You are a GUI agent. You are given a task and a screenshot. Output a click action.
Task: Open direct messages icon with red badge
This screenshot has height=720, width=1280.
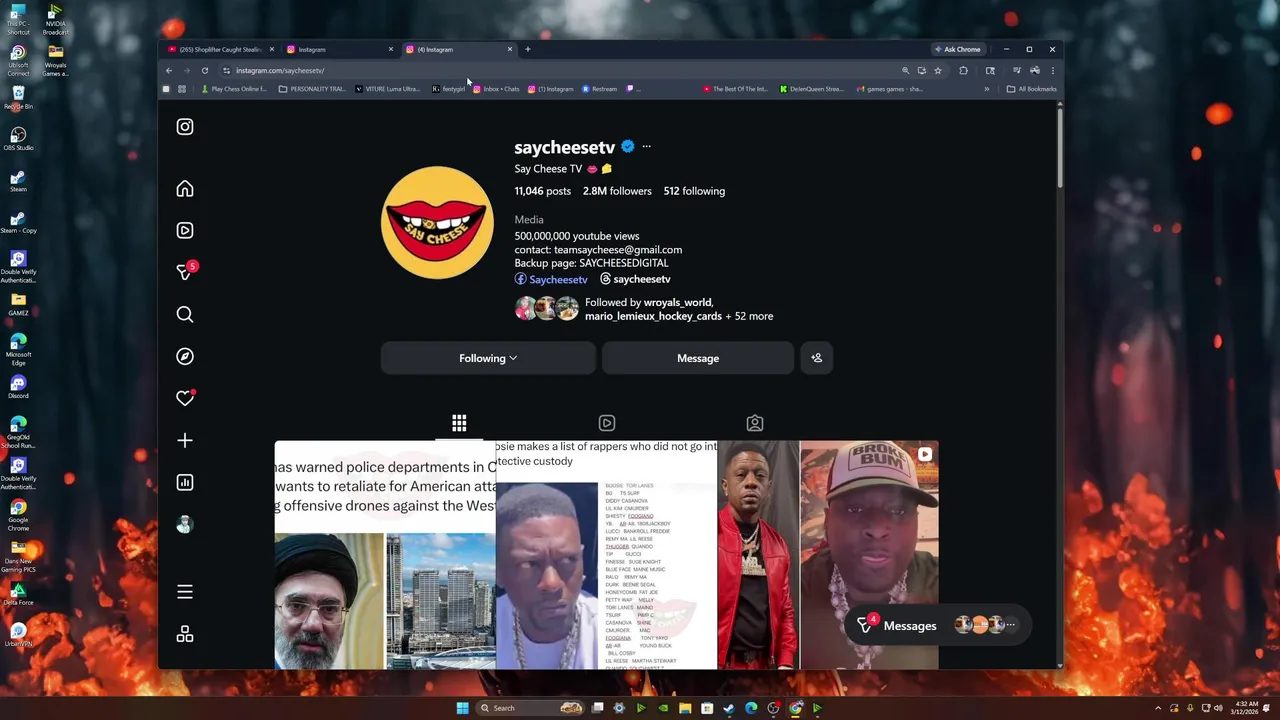[x=185, y=272]
